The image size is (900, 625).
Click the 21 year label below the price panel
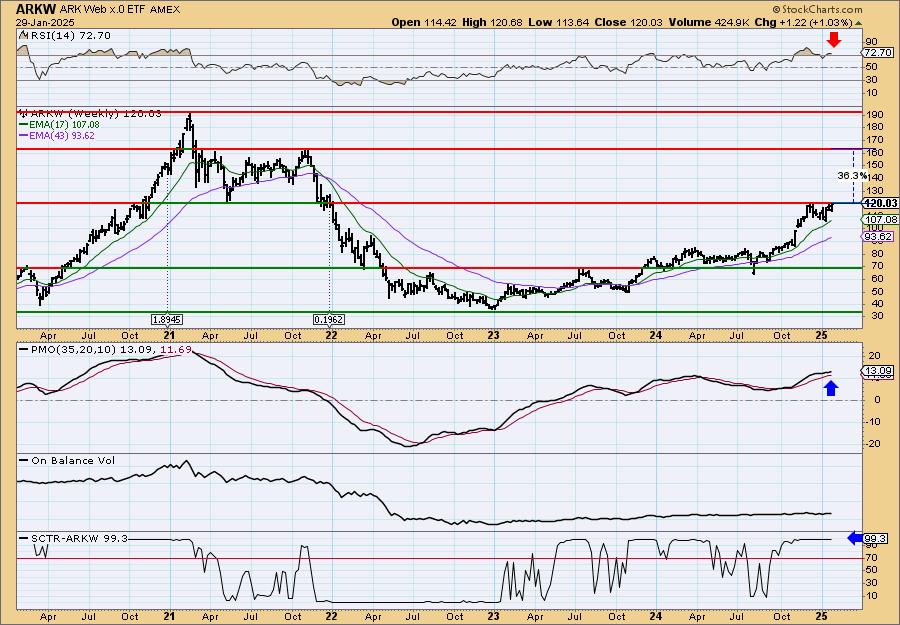click(168, 335)
